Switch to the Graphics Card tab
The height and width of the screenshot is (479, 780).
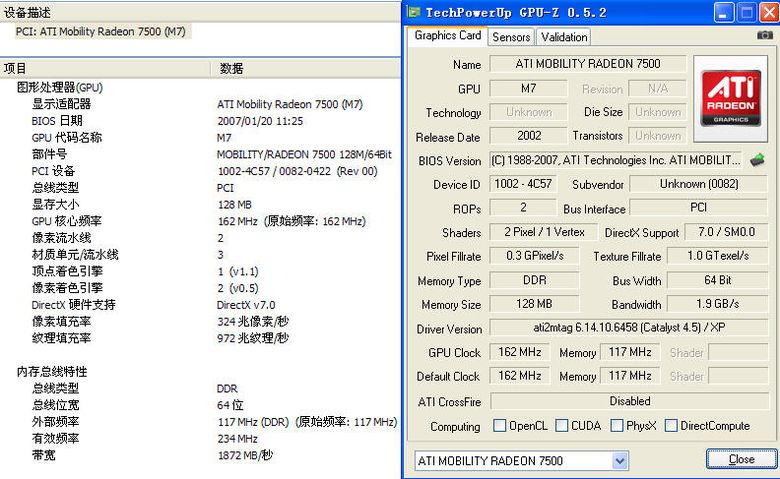click(448, 36)
